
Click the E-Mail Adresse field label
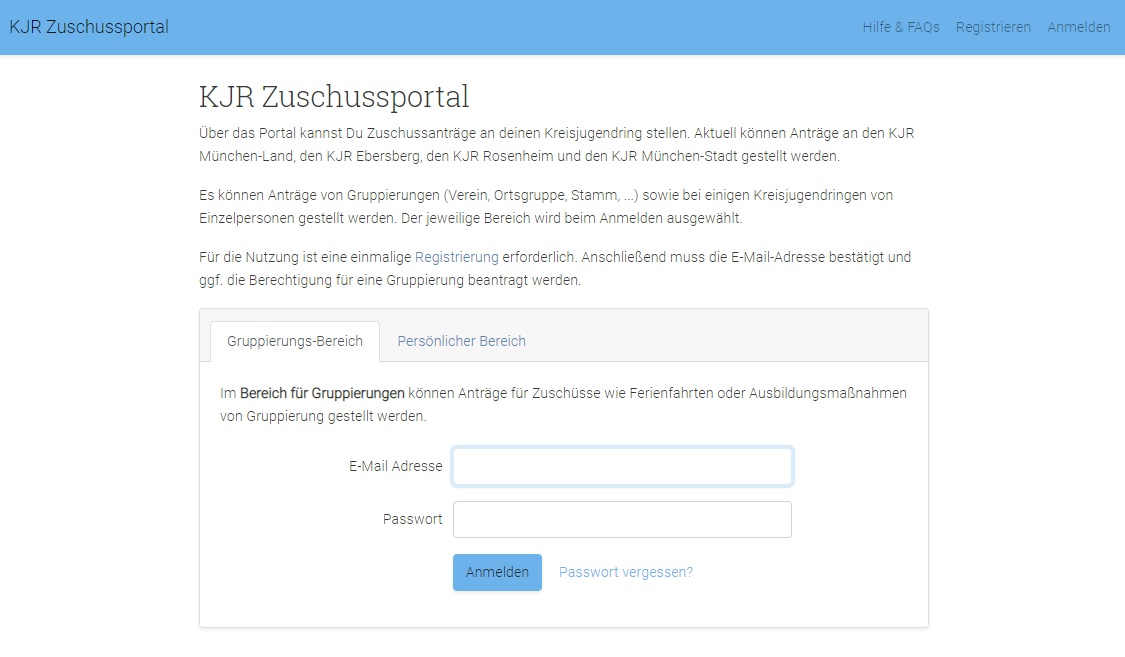click(395, 466)
